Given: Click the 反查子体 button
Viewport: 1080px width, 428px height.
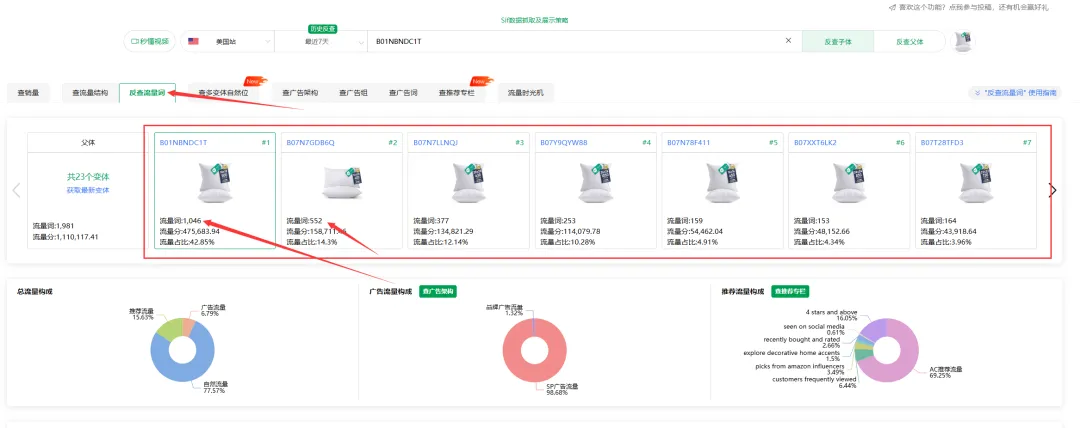Looking at the screenshot, I should (x=838, y=41).
